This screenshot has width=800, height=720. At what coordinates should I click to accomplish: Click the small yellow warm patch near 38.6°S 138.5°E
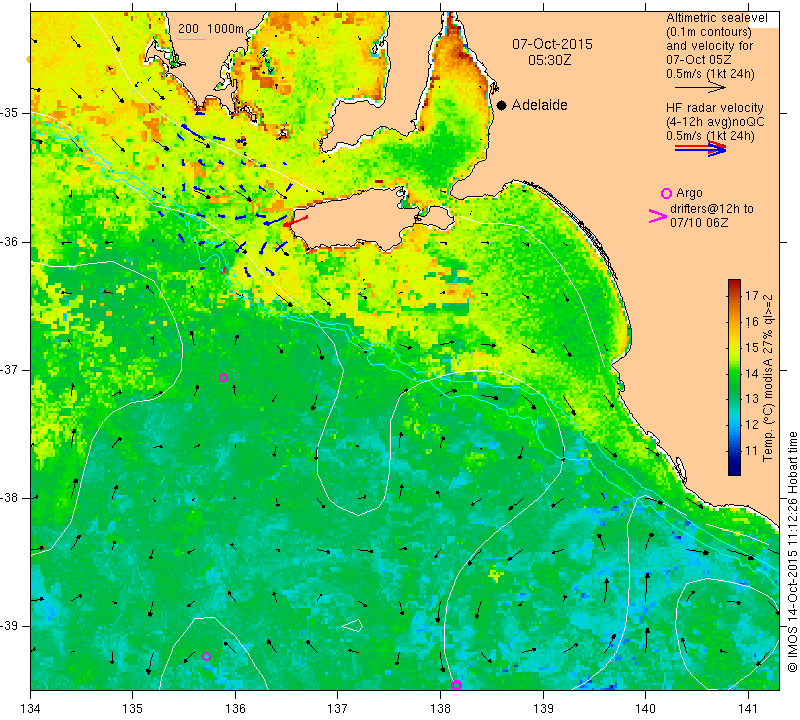tap(495, 576)
